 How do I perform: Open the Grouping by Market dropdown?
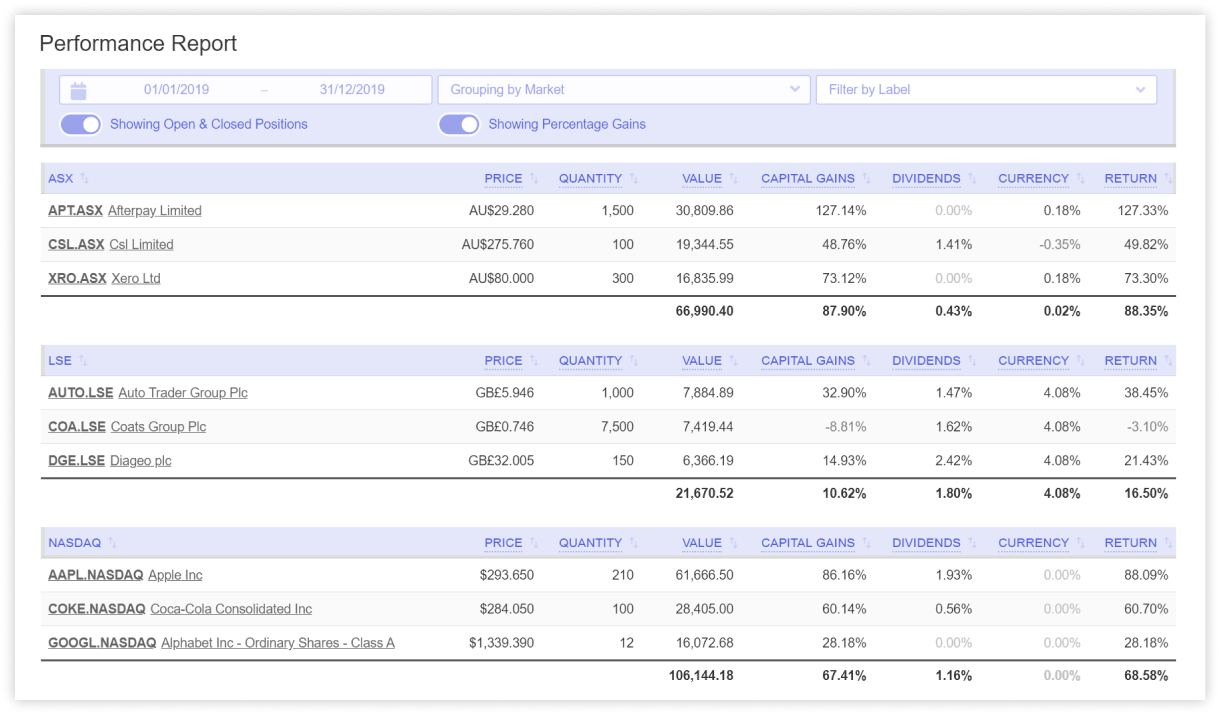point(624,90)
